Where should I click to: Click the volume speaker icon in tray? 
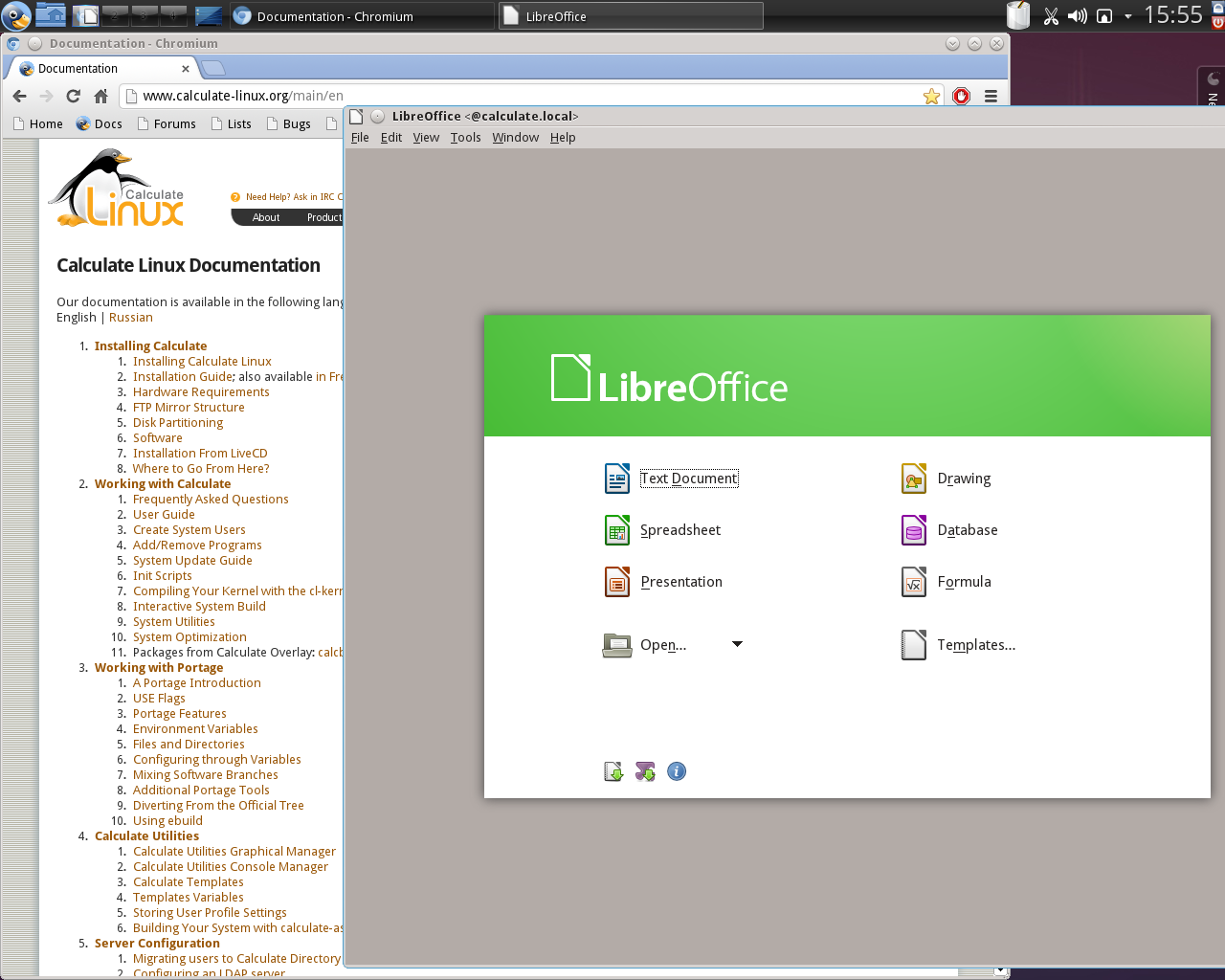[1078, 16]
